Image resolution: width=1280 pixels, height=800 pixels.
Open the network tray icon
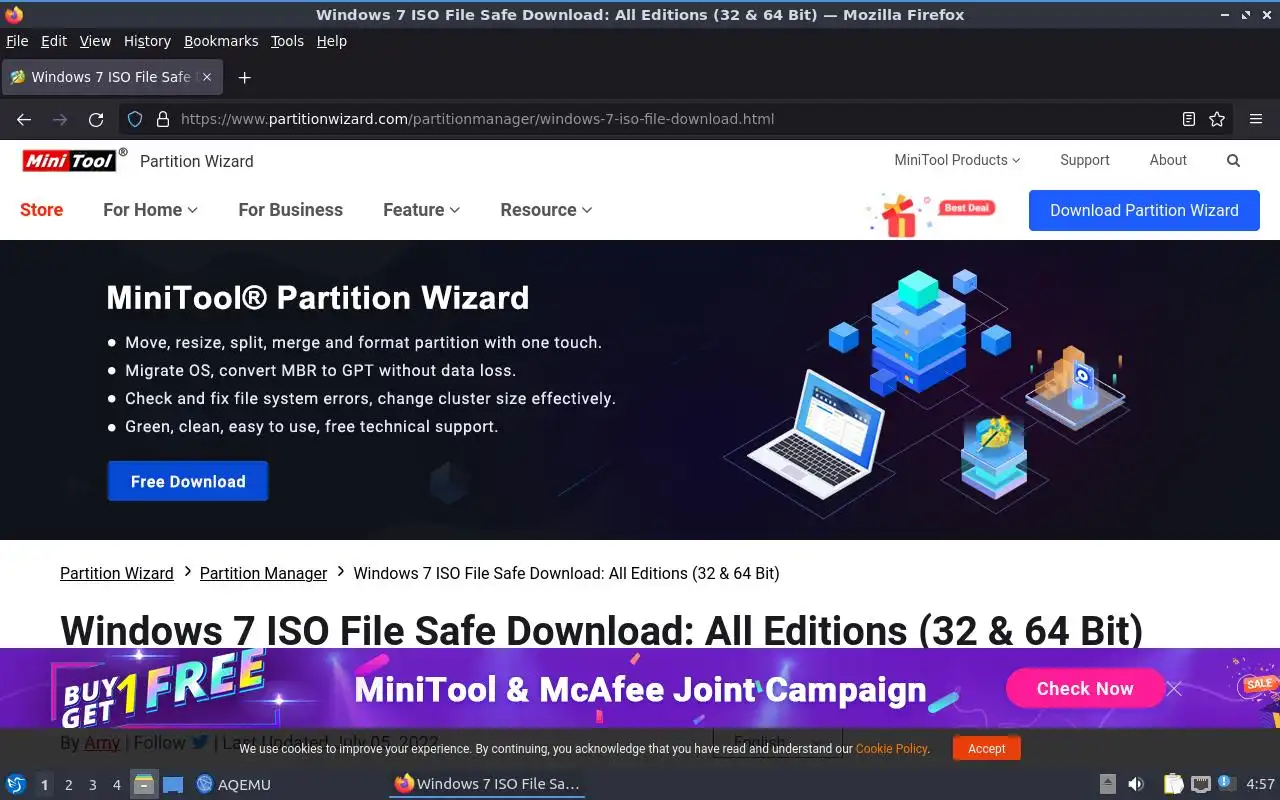click(1201, 784)
